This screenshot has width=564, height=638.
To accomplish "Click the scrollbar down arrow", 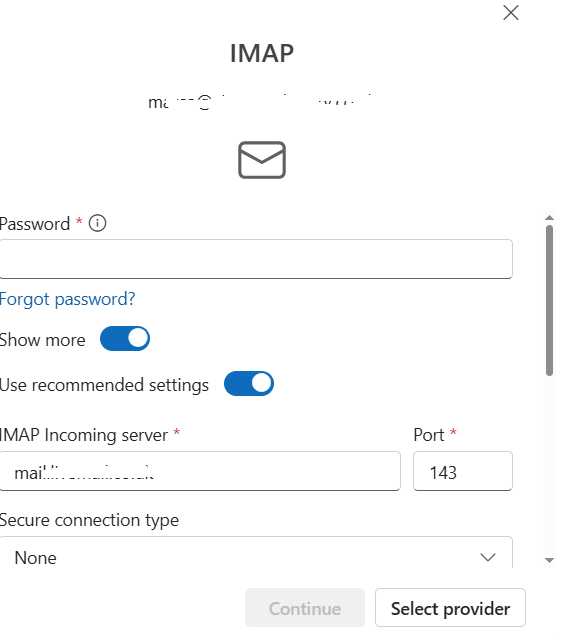I will pos(549,560).
